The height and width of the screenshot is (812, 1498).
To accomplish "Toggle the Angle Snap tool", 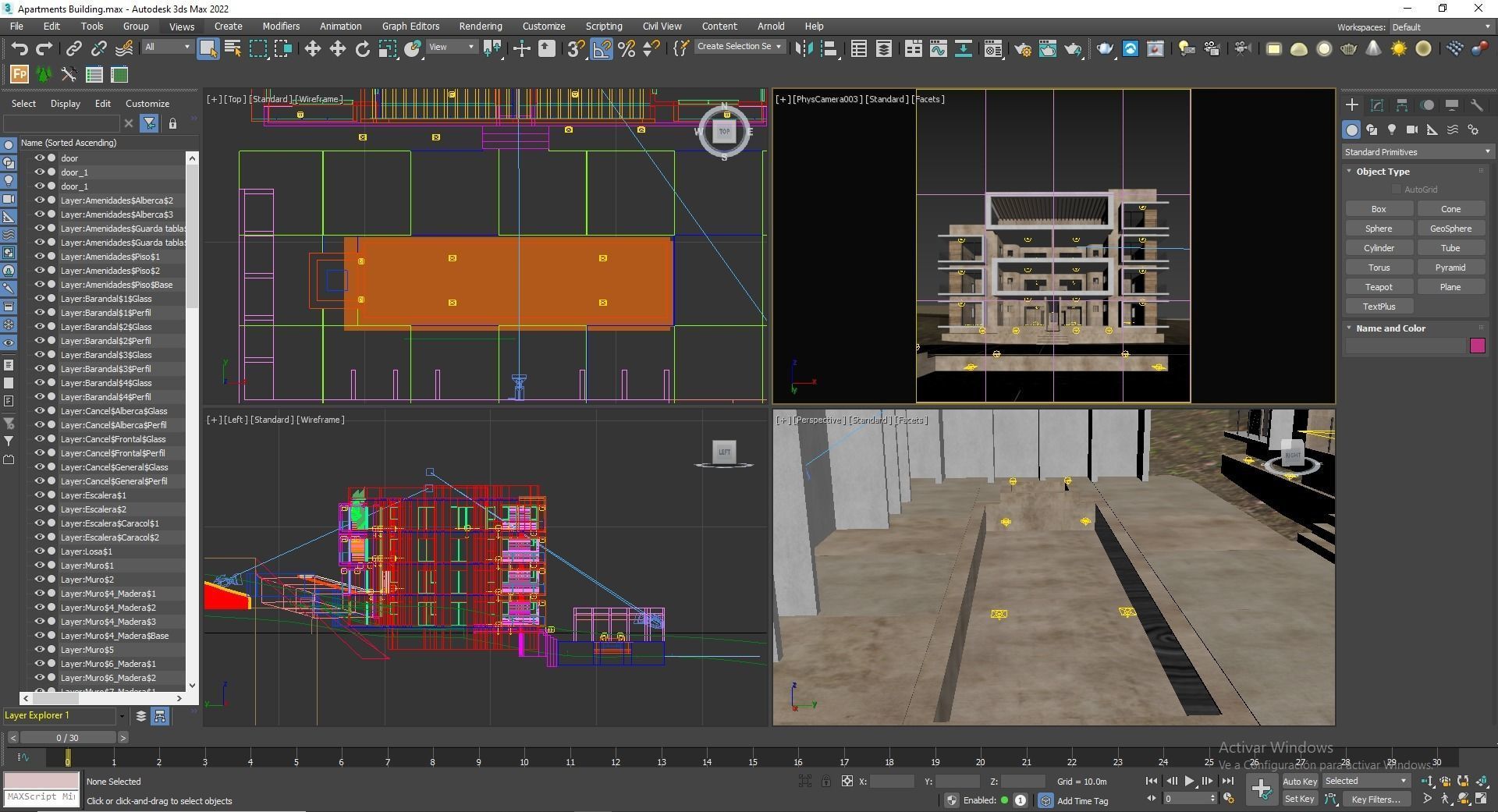I will 602,48.
